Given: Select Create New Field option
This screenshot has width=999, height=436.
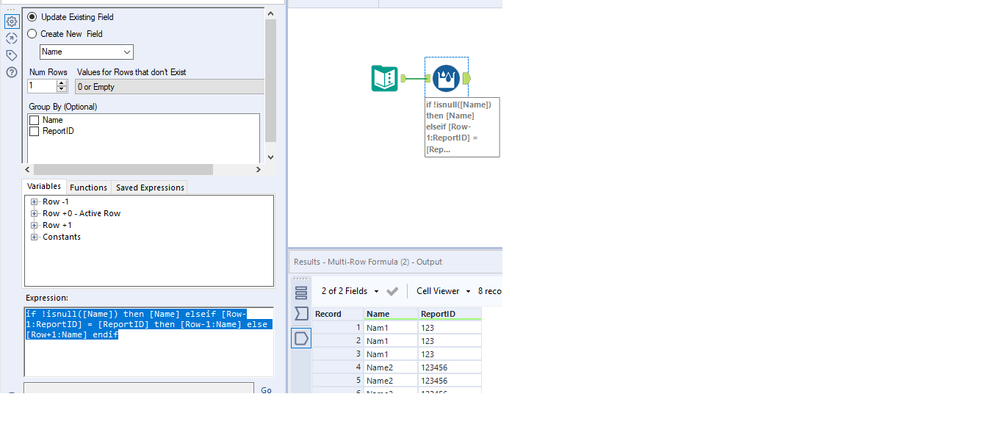Looking at the screenshot, I should 32,34.
